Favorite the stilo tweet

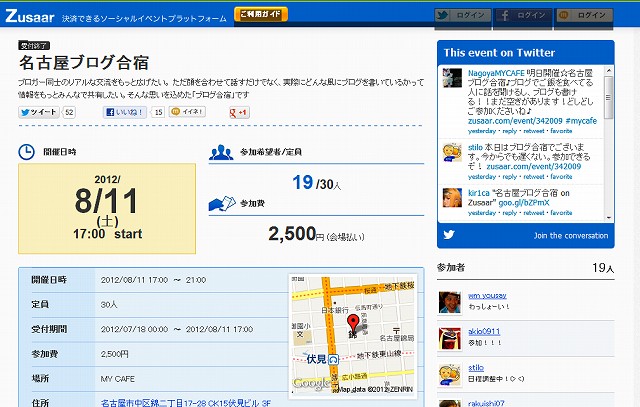[x=561, y=177]
